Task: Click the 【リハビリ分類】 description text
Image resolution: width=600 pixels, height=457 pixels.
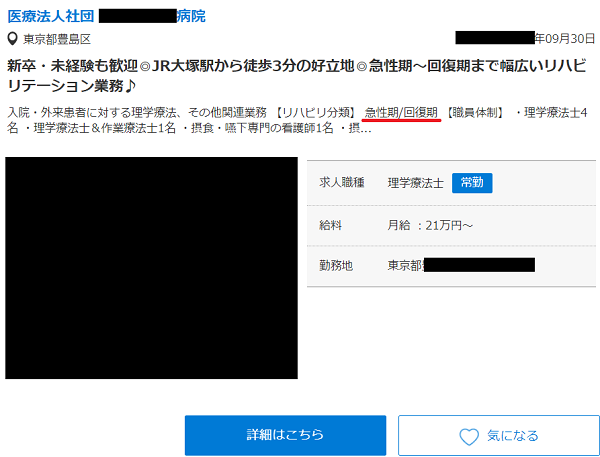Action: pyautogui.click(x=315, y=113)
